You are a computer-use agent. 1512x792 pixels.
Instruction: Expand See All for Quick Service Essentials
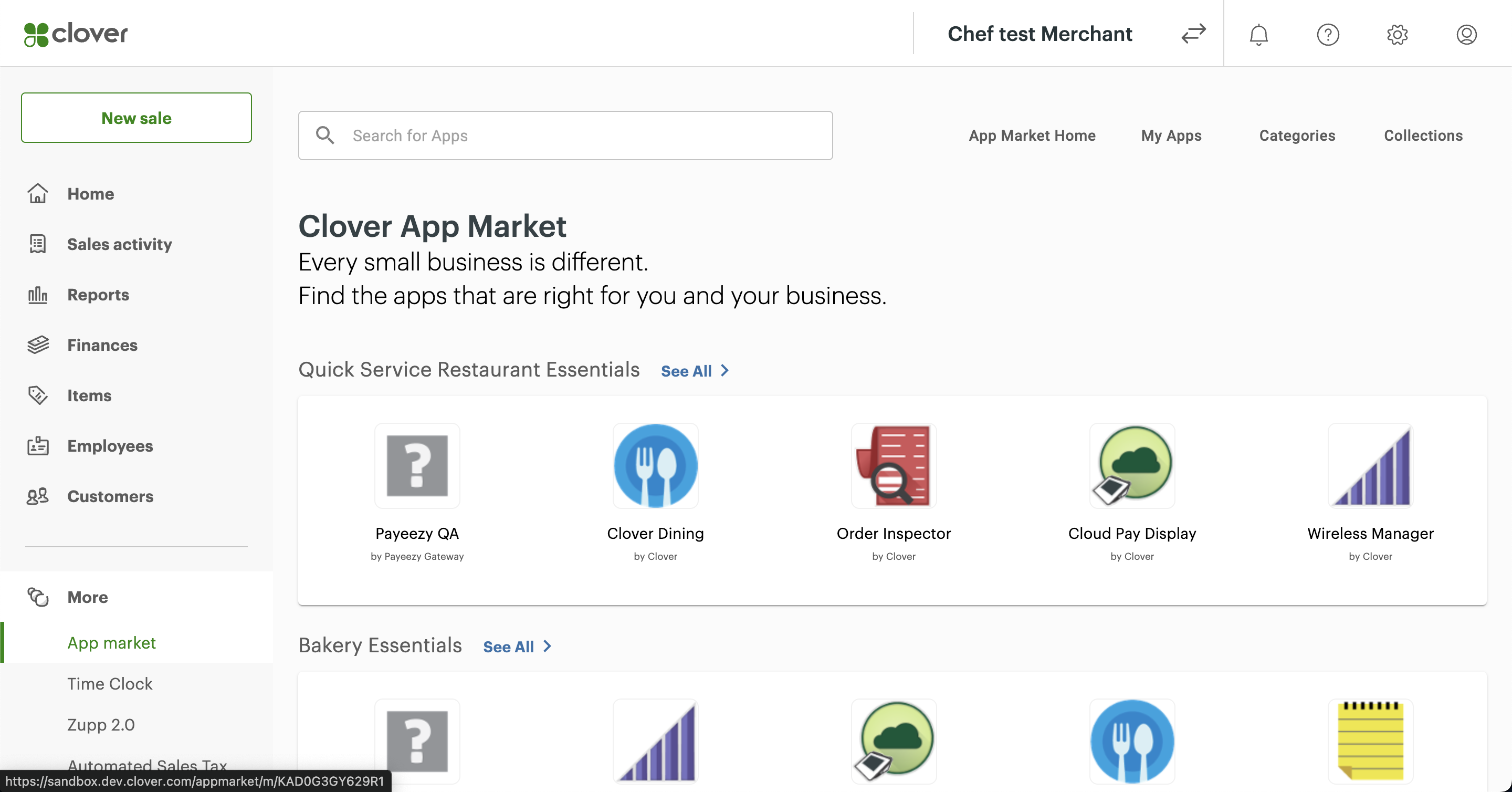(695, 371)
